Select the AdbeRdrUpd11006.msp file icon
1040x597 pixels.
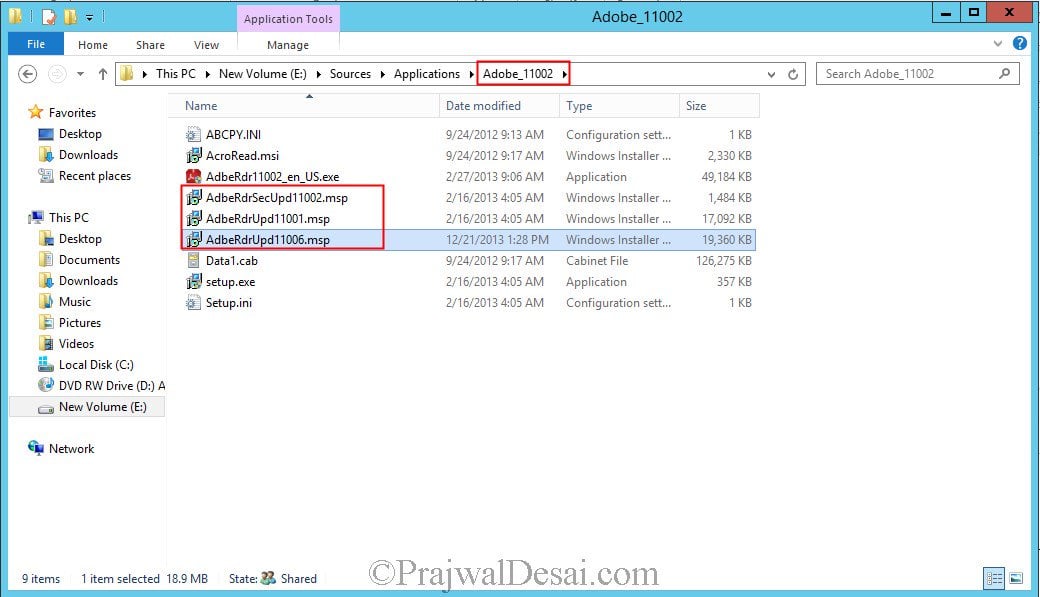[x=193, y=239]
